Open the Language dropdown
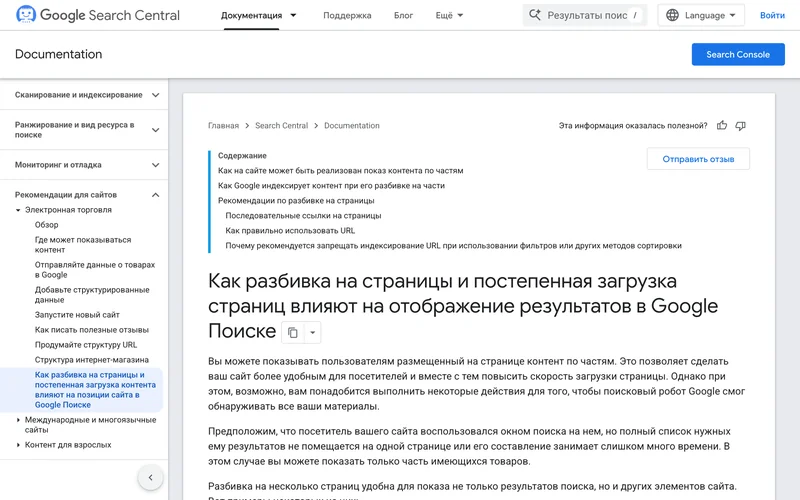 (701, 15)
